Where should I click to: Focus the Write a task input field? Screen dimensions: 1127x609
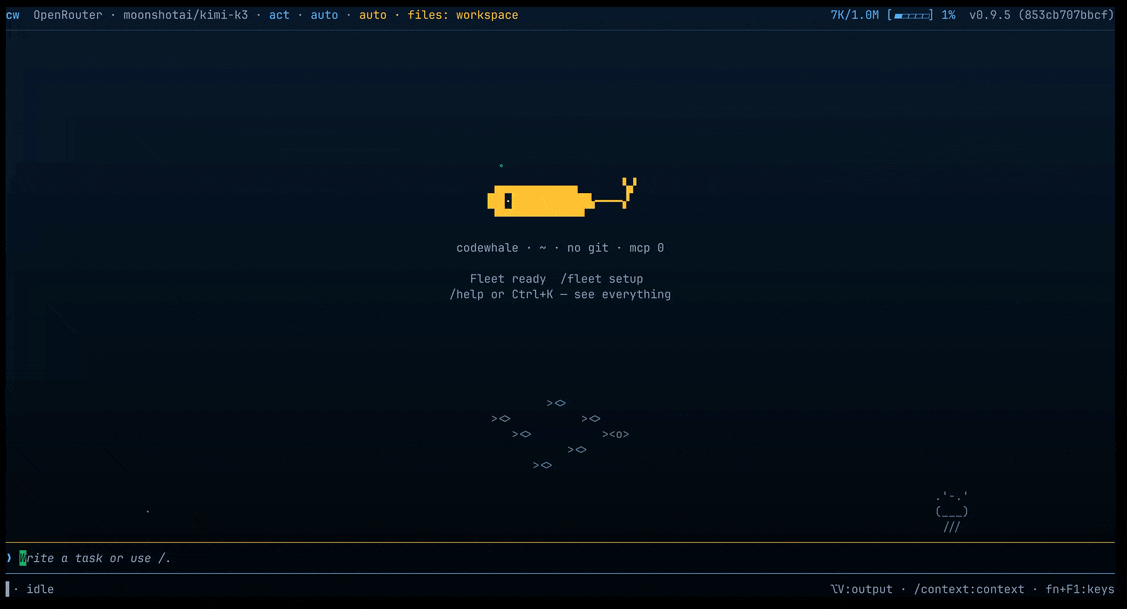click(x=560, y=558)
